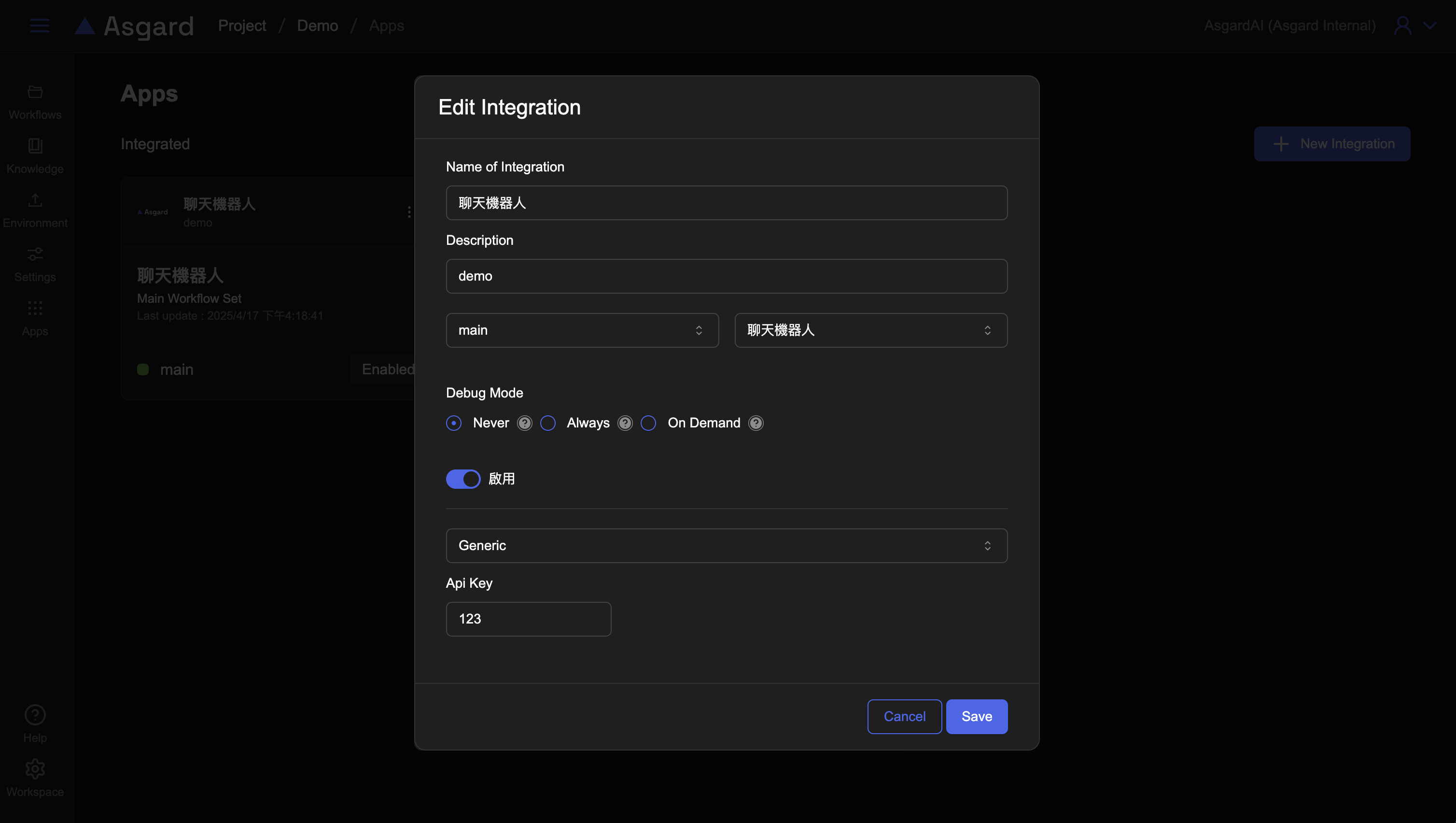Open the hamburger menu icon

coord(39,26)
